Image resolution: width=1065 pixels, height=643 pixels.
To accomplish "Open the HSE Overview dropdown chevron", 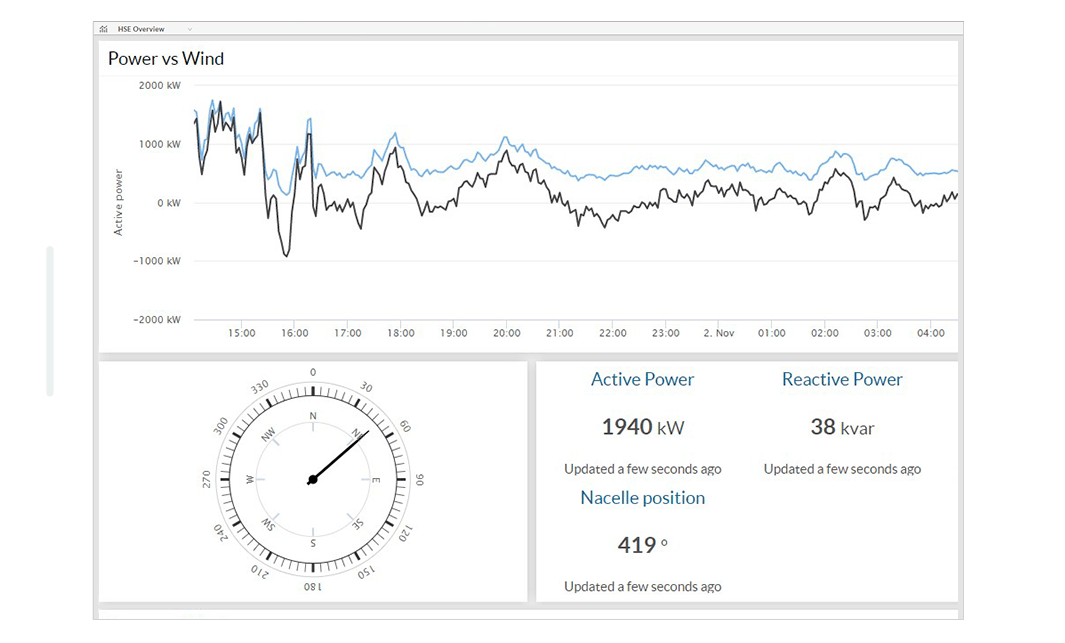I will tap(189, 29).
